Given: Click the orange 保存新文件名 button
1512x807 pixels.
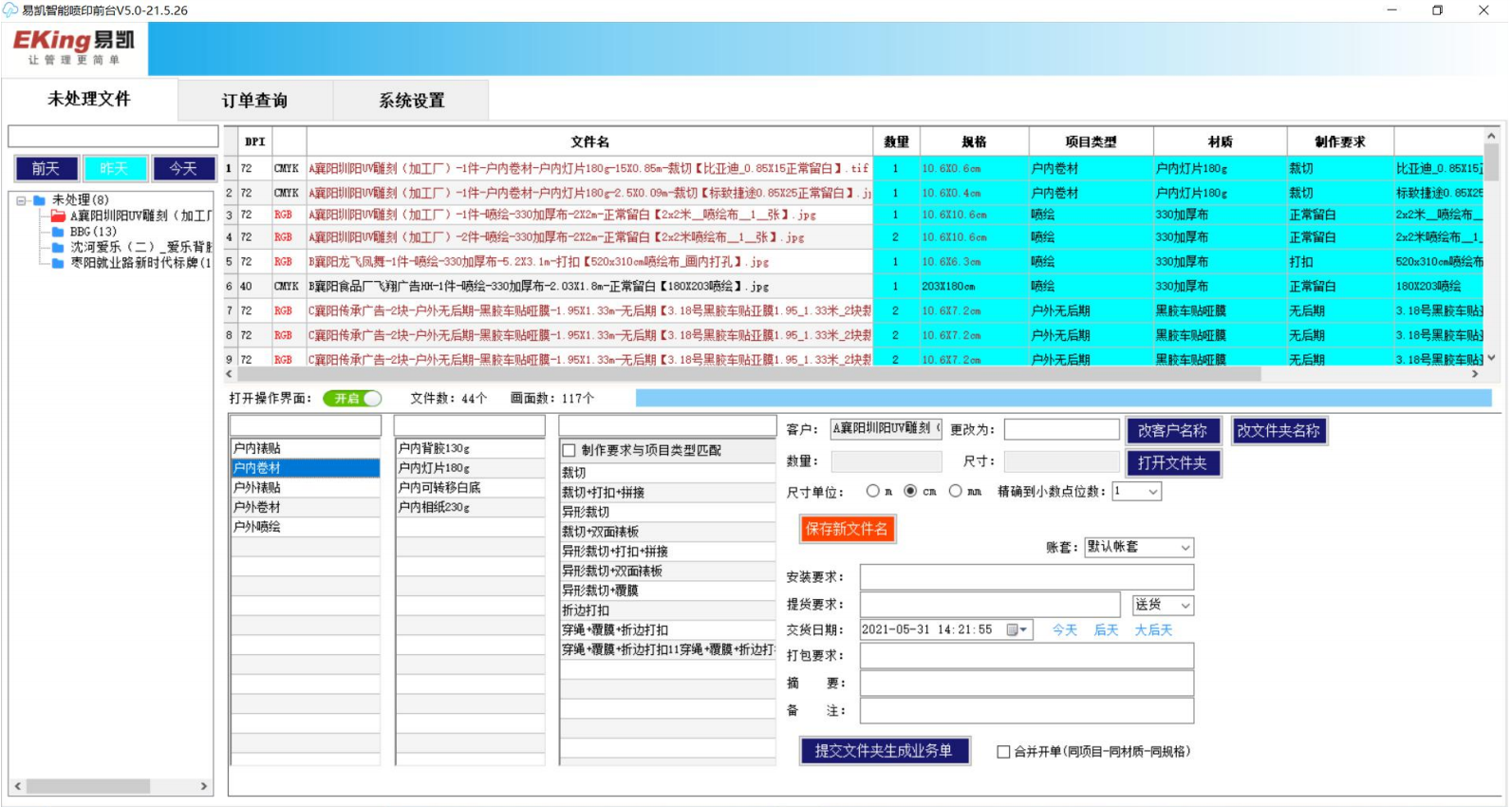Looking at the screenshot, I should click(x=847, y=529).
